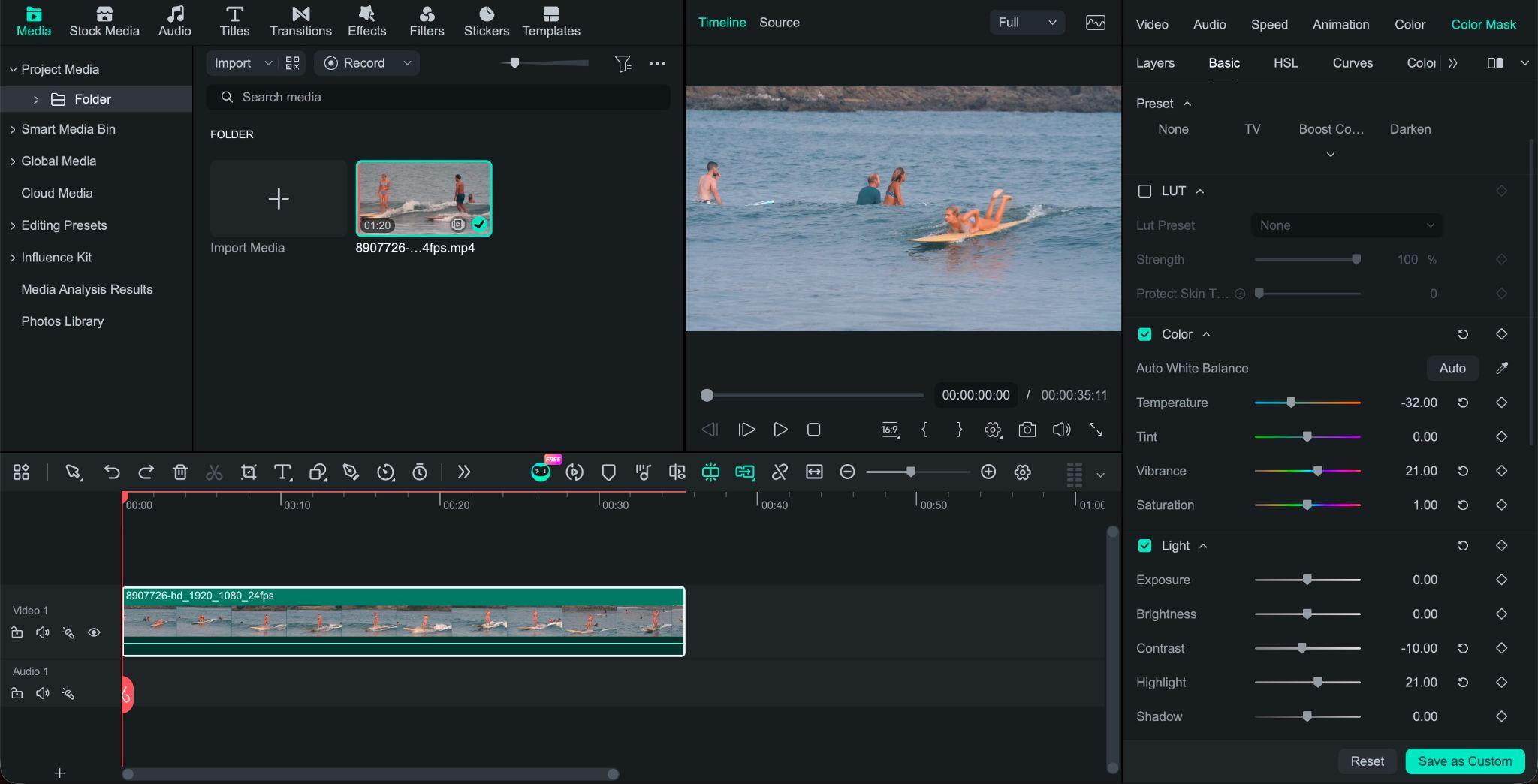The height and width of the screenshot is (784, 1538).
Task: Hide the Video 1 track with eye icon
Action: pos(94,632)
